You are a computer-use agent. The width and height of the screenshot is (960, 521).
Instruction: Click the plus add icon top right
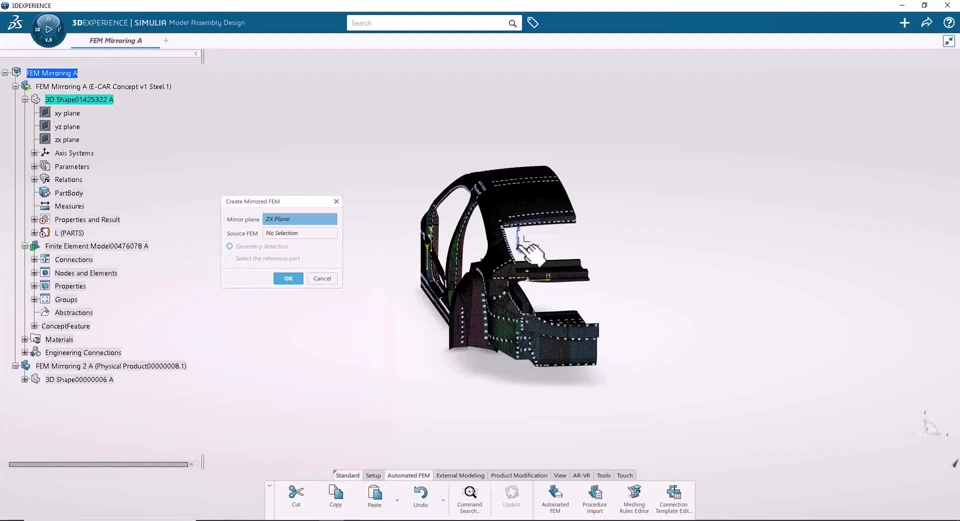(x=904, y=23)
